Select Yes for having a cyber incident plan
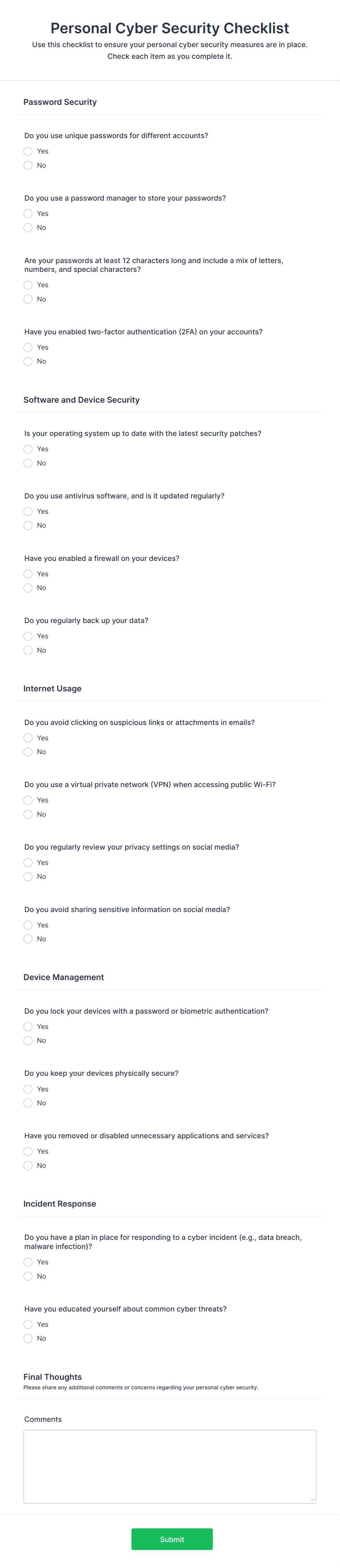This screenshot has width=340, height=1568. (28, 1262)
